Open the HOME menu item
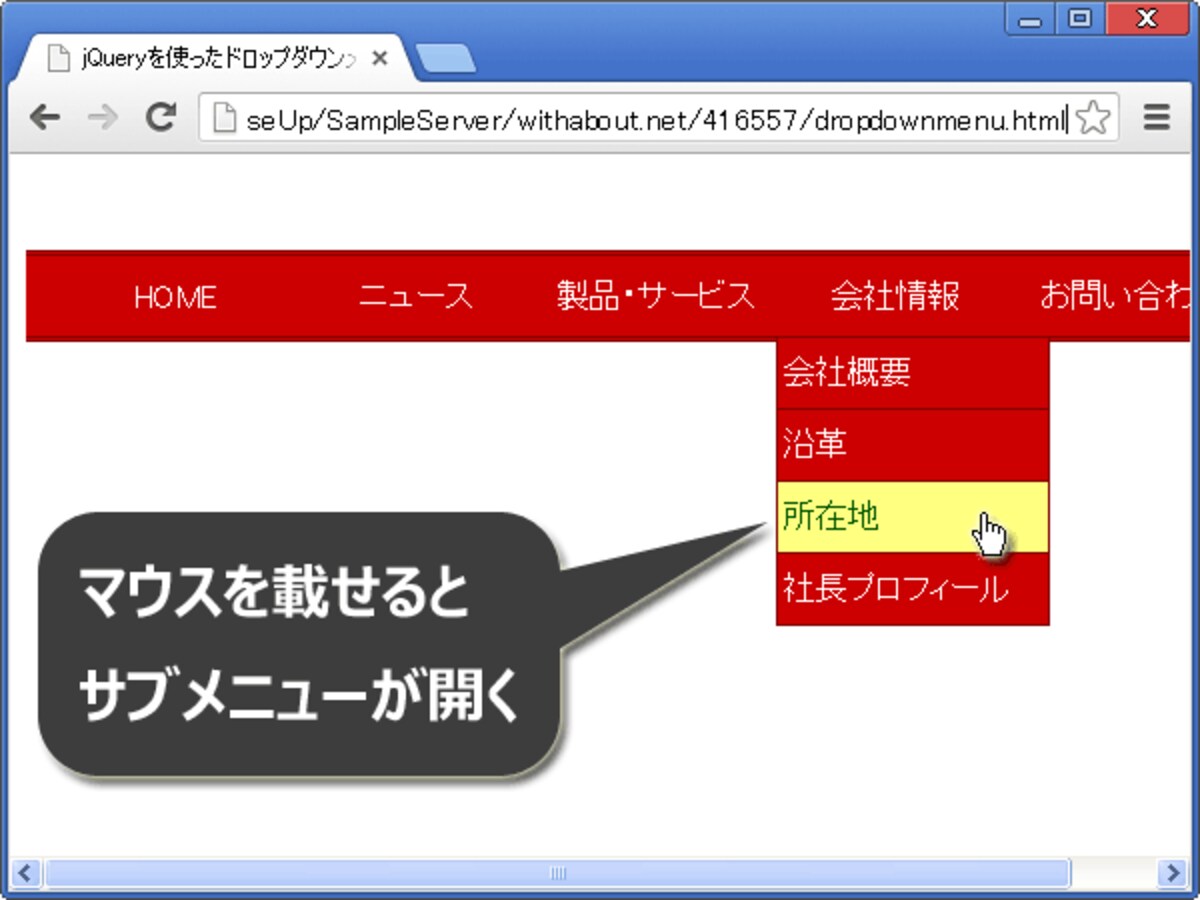 (175, 297)
